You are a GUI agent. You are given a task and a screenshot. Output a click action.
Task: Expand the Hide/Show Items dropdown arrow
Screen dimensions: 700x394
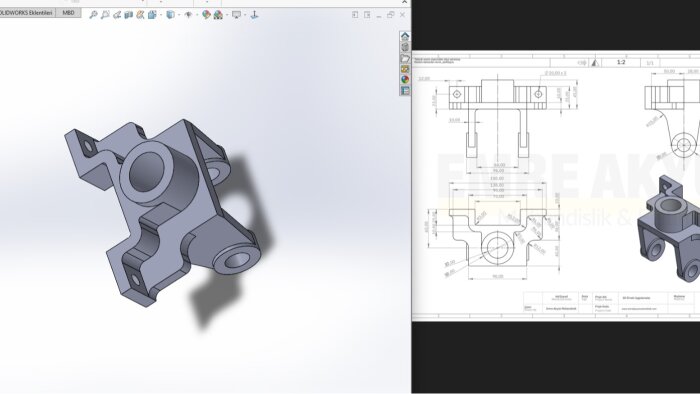tap(197, 15)
